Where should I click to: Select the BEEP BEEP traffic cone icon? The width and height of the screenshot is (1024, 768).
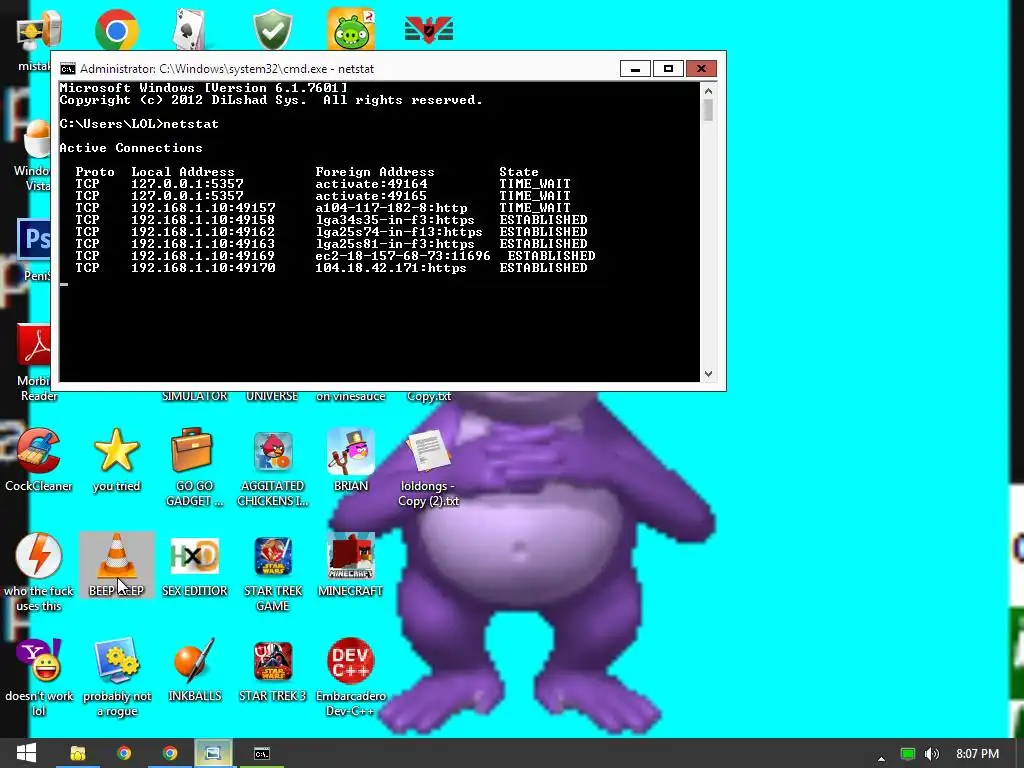pyautogui.click(x=116, y=565)
